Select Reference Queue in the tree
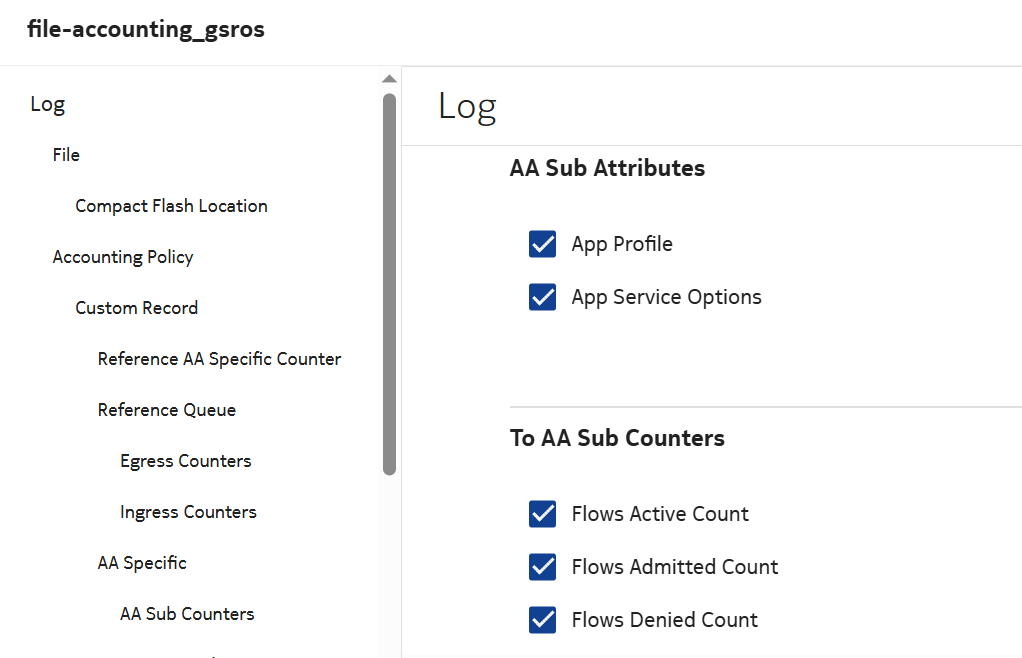The image size is (1022, 658). point(166,410)
